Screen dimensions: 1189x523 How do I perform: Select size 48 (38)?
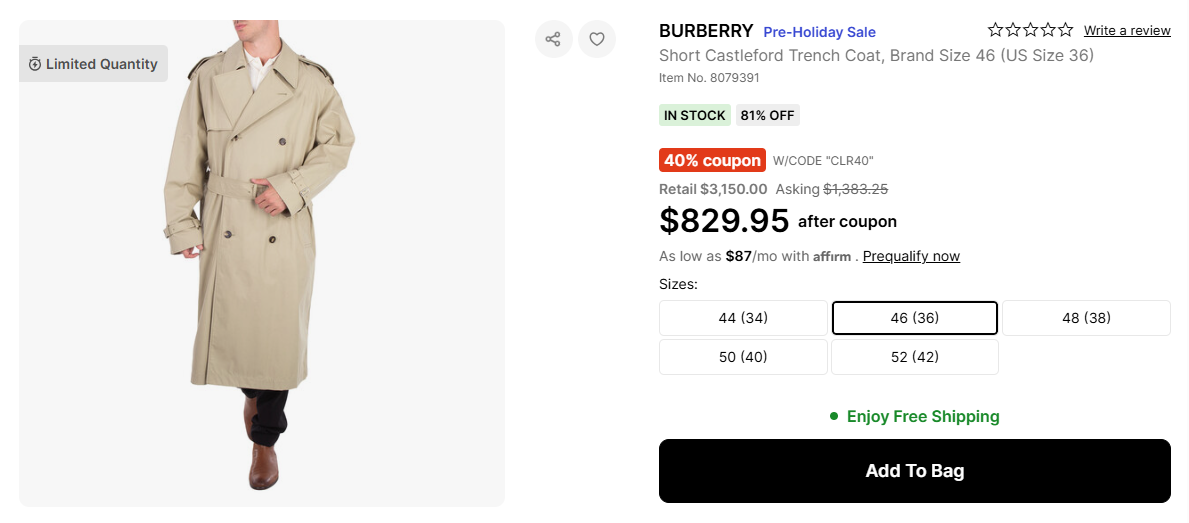1086,318
